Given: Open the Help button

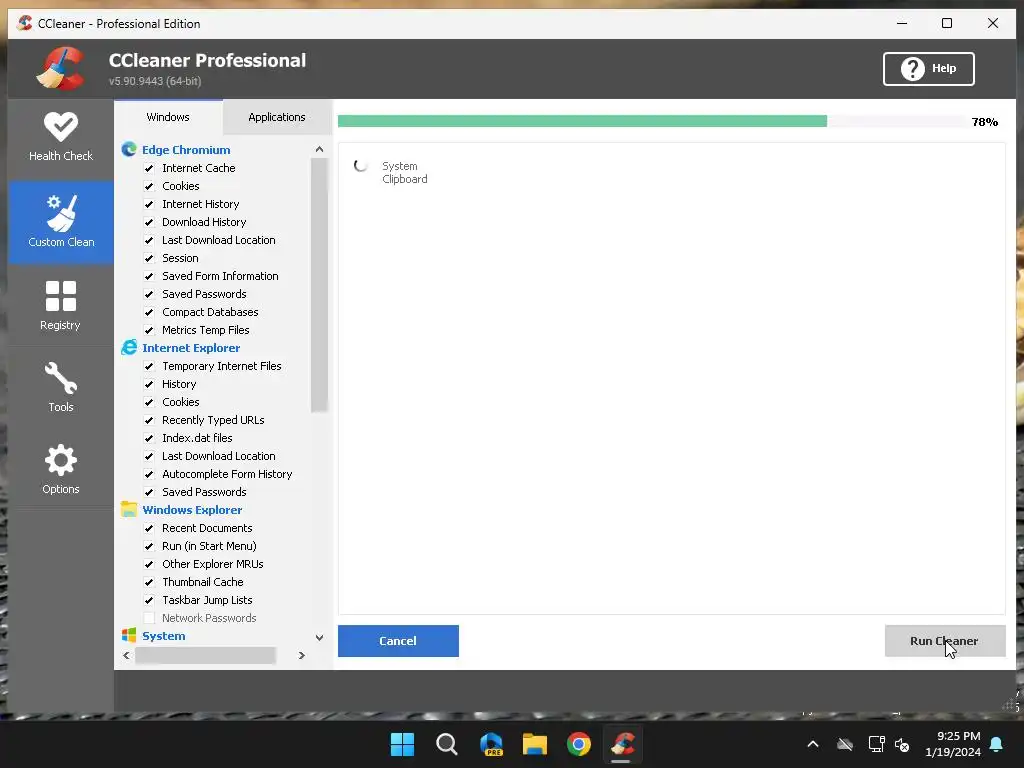Looking at the screenshot, I should [928, 69].
